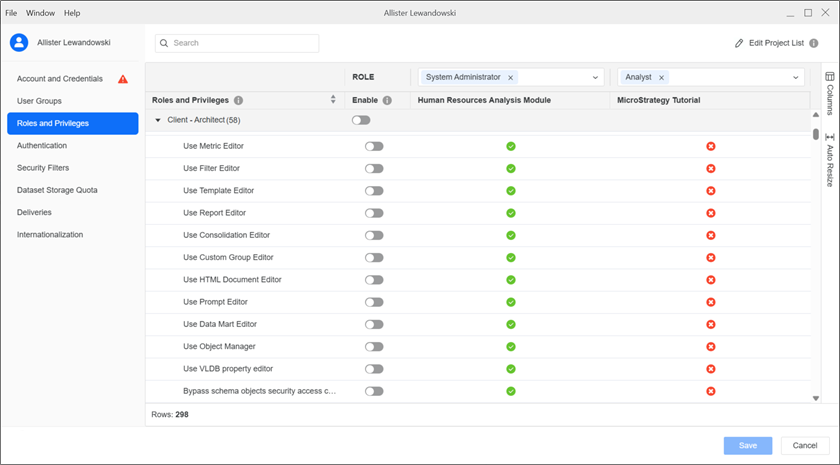Toggle Client - Architect group enable switch
Viewport: 840px width, 465px height.
pos(360,120)
